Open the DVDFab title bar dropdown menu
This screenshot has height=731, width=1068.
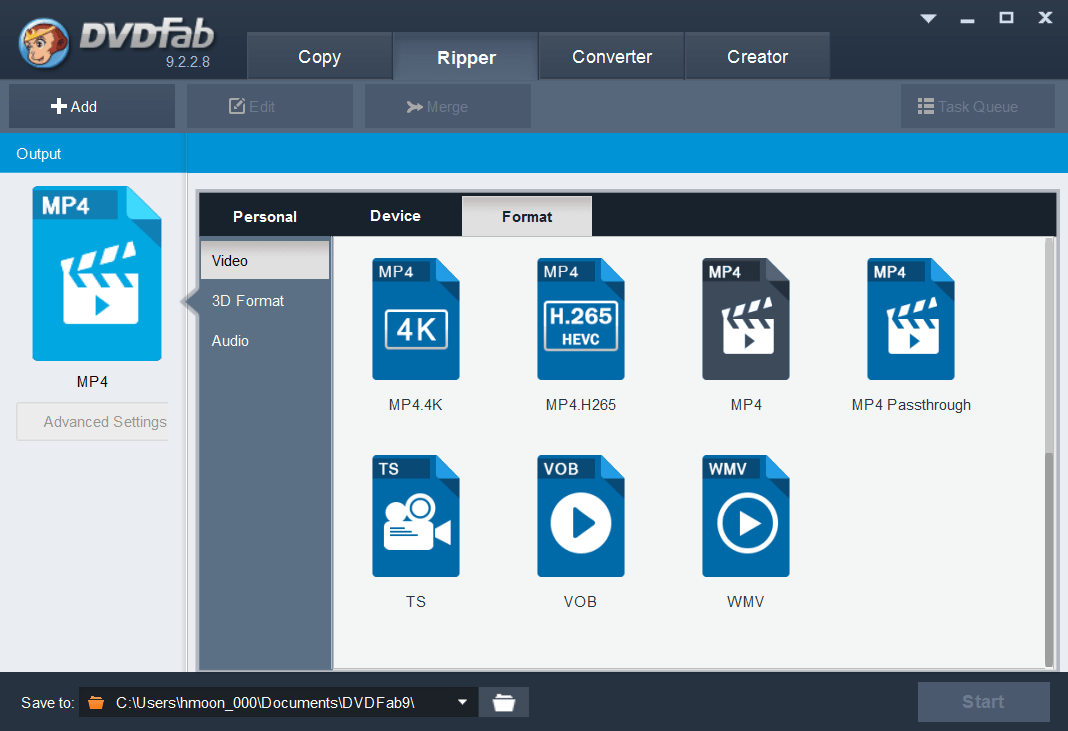point(928,18)
